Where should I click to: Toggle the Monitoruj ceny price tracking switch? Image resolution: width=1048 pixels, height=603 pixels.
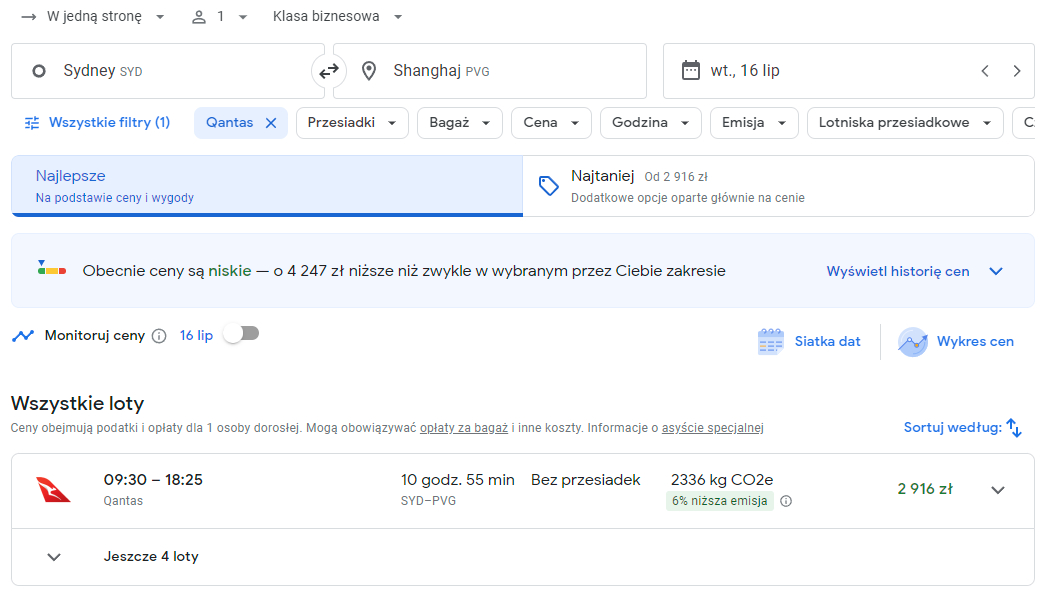coord(241,334)
